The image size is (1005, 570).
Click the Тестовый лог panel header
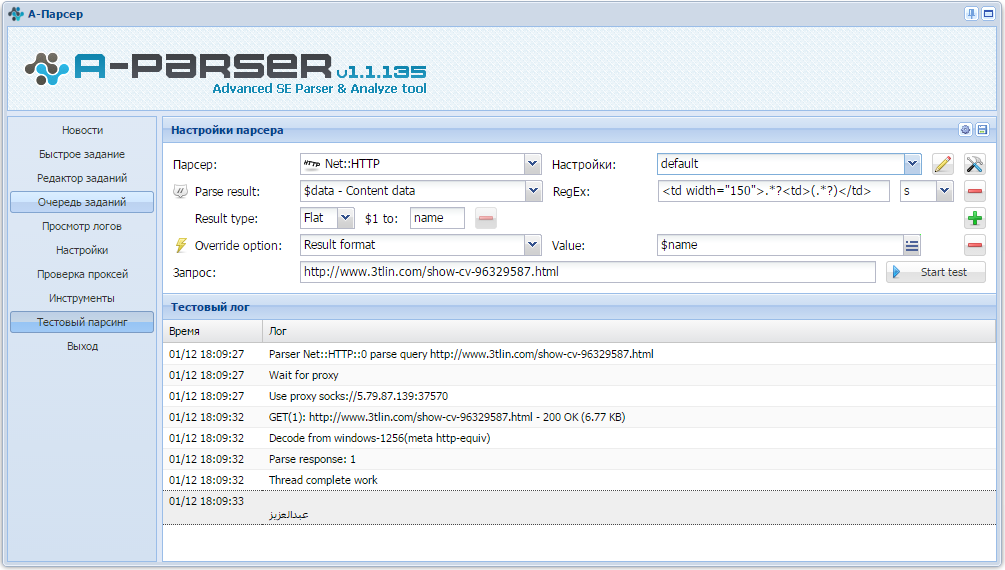tap(579, 307)
